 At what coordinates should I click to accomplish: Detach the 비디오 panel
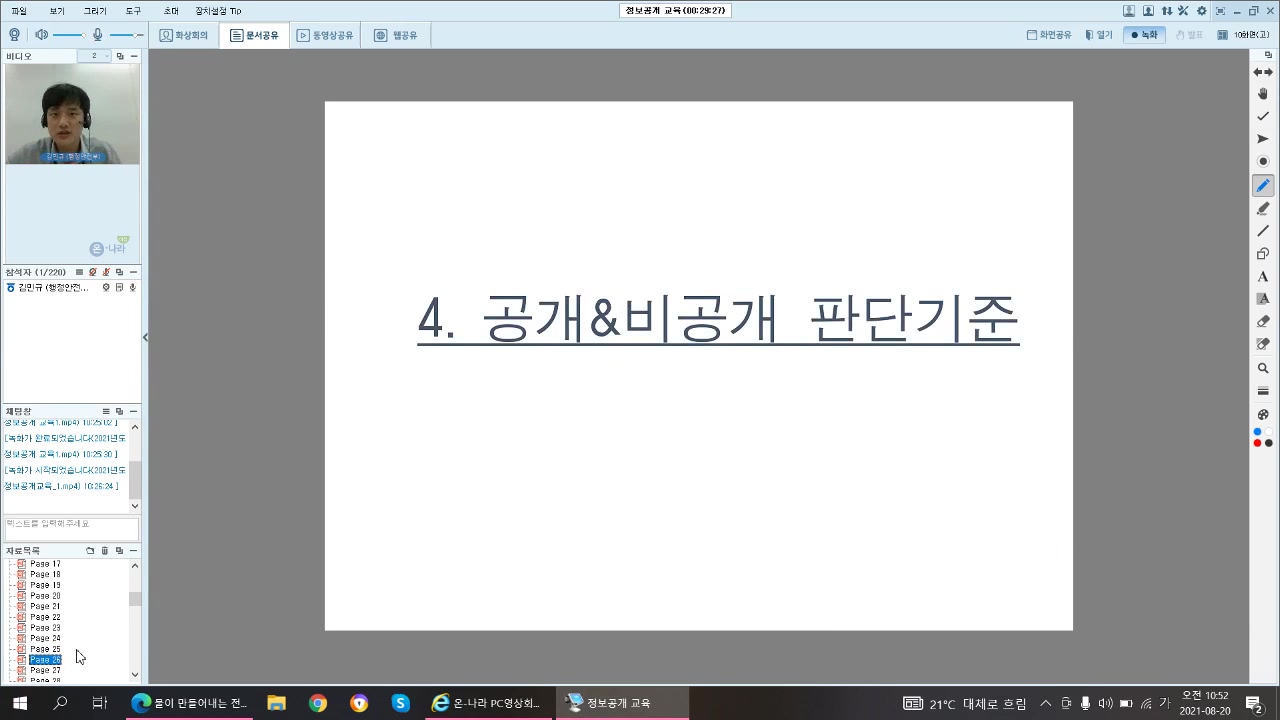pyautogui.click(x=120, y=56)
